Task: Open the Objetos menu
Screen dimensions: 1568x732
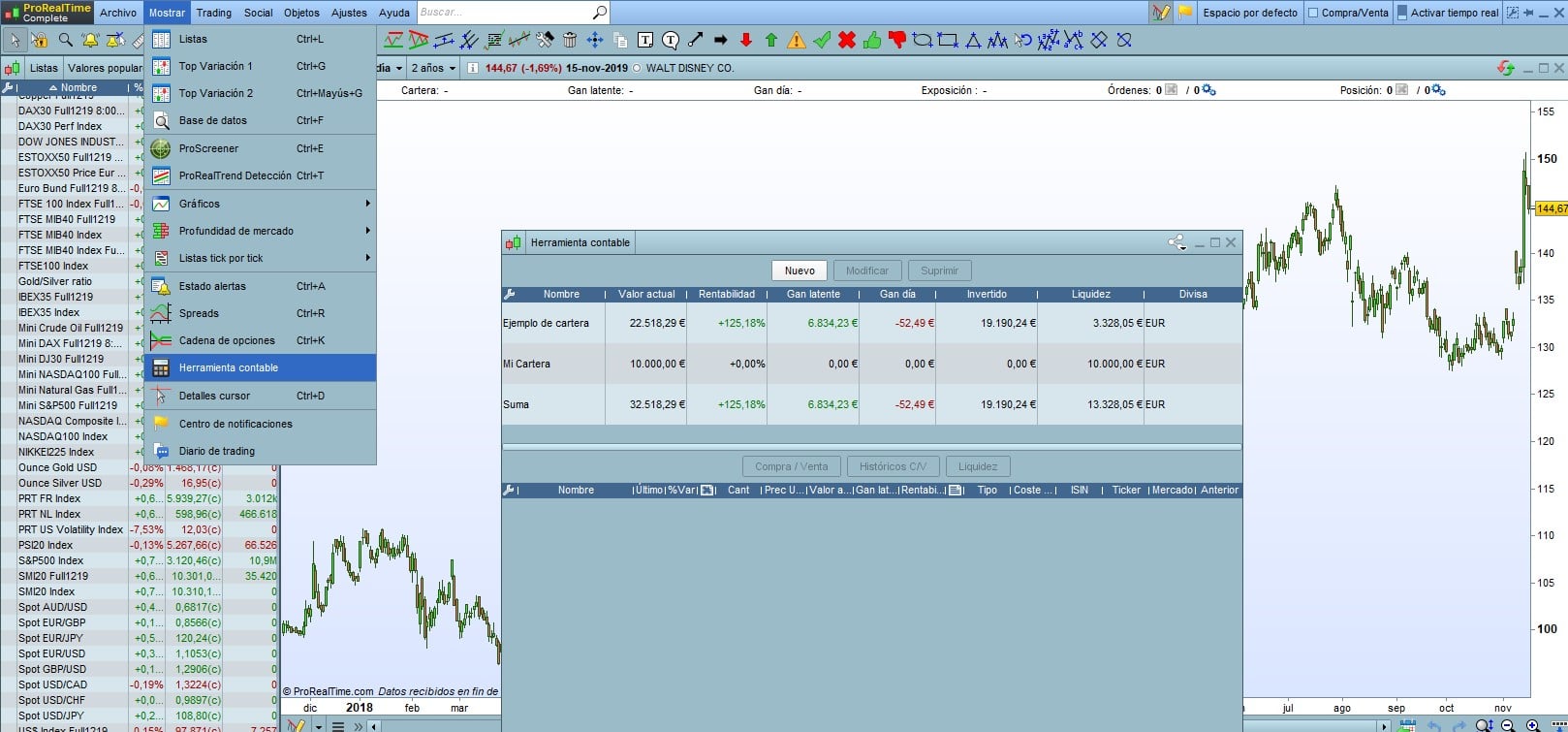Action: pyautogui.click(x=301, y=13)
